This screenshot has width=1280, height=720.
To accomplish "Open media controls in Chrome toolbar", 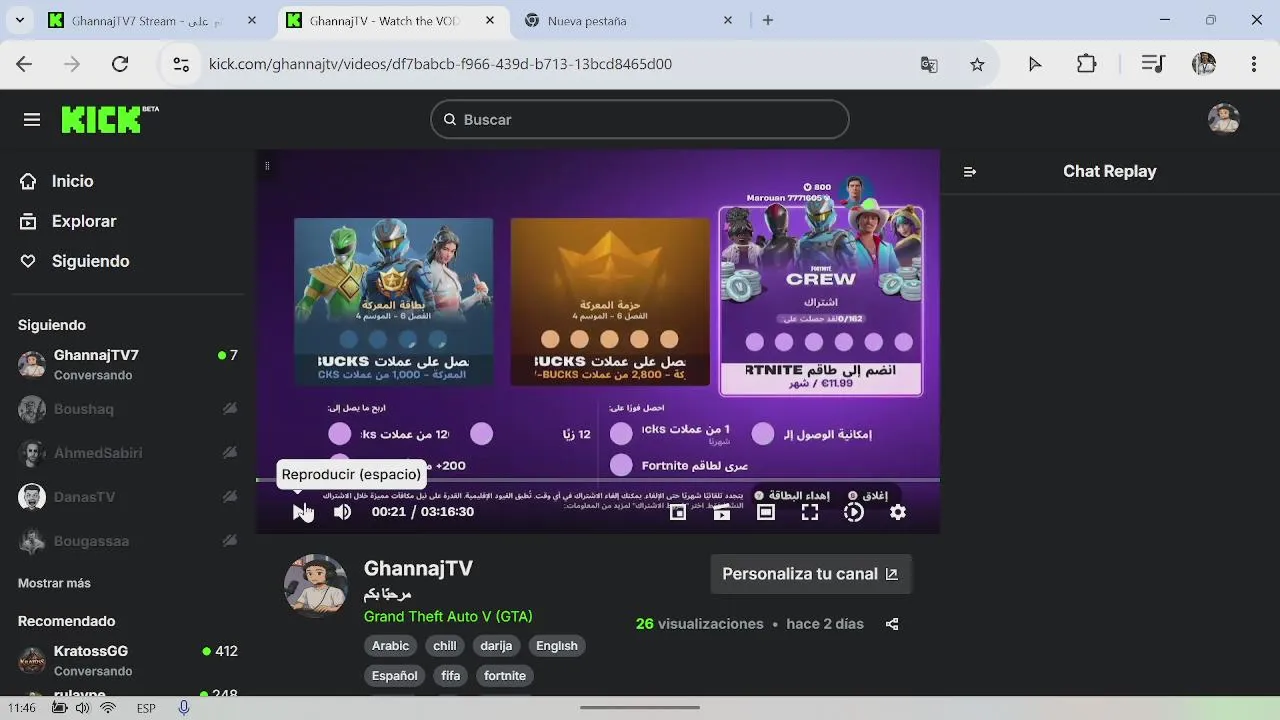I will (1153, 64).
